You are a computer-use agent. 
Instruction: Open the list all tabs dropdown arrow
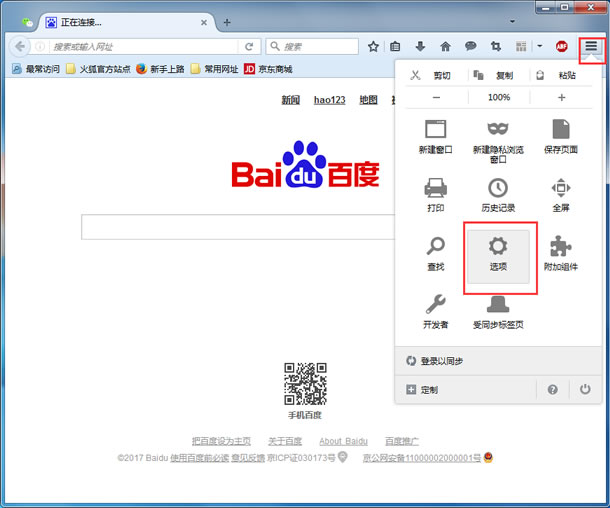pos(512,21)
